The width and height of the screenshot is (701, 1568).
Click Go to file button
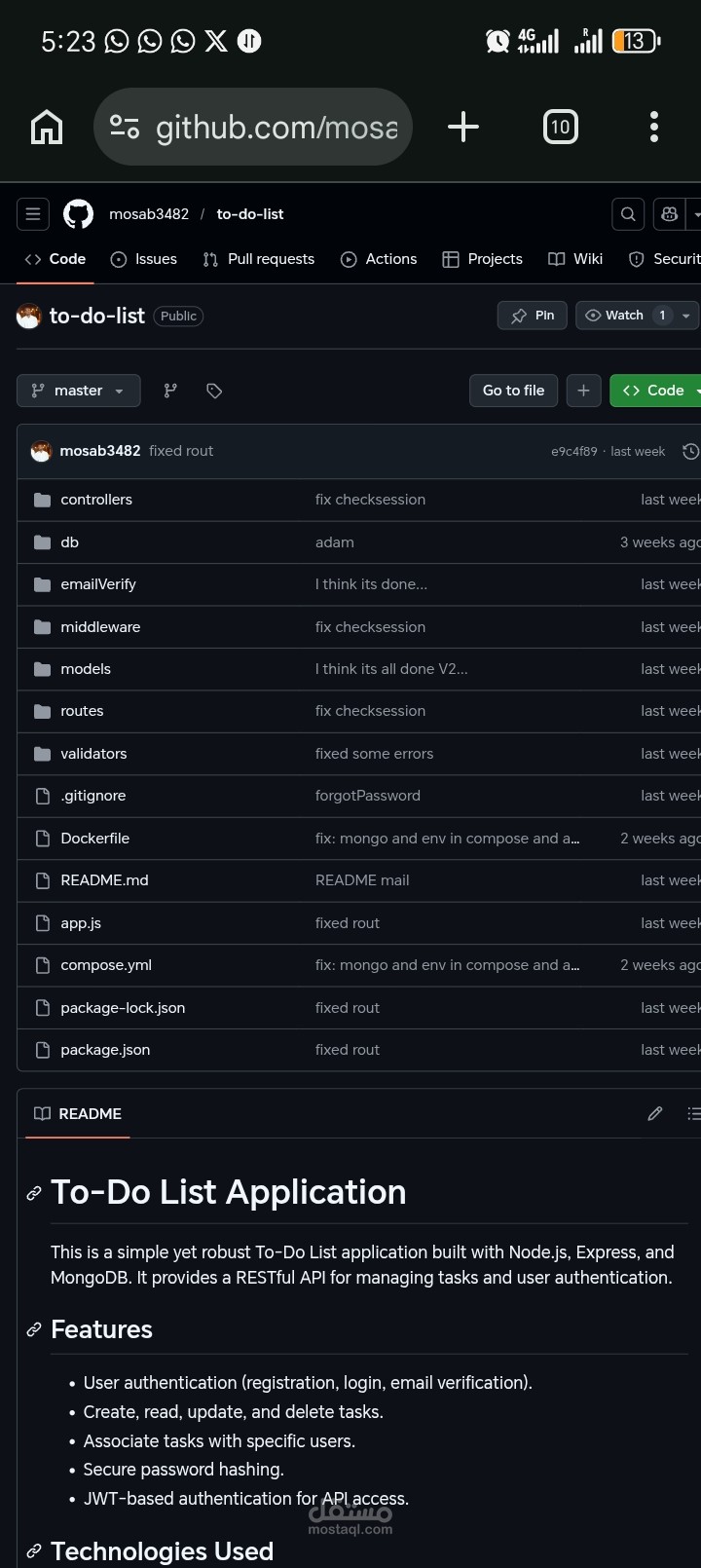tap(514, 391)
